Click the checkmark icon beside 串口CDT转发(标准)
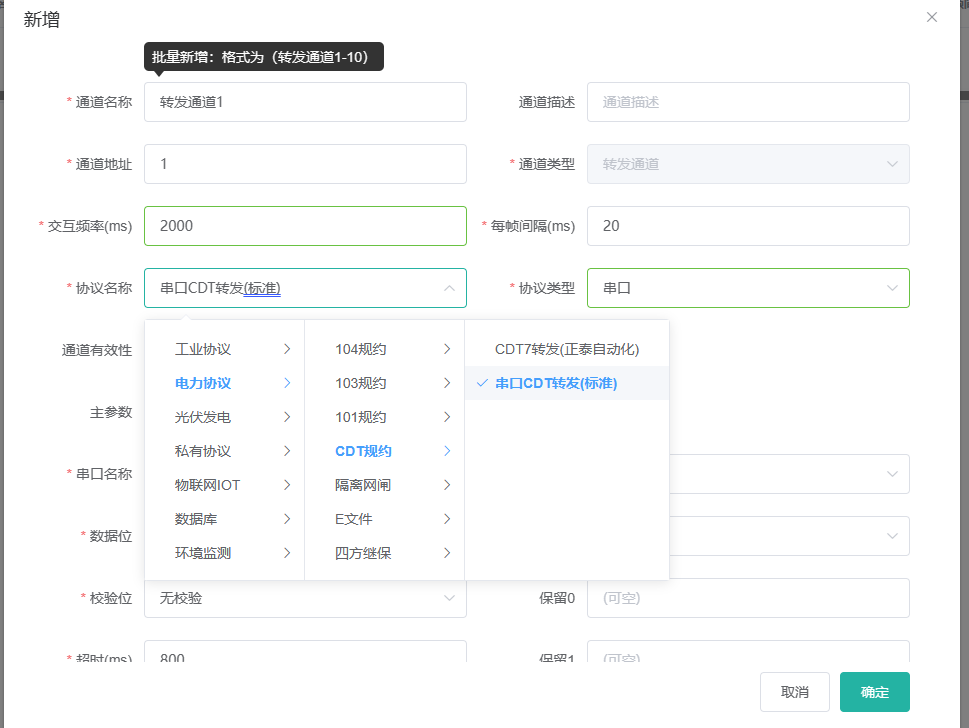Viewport: 969px width, 728px height. coord(483,383)
